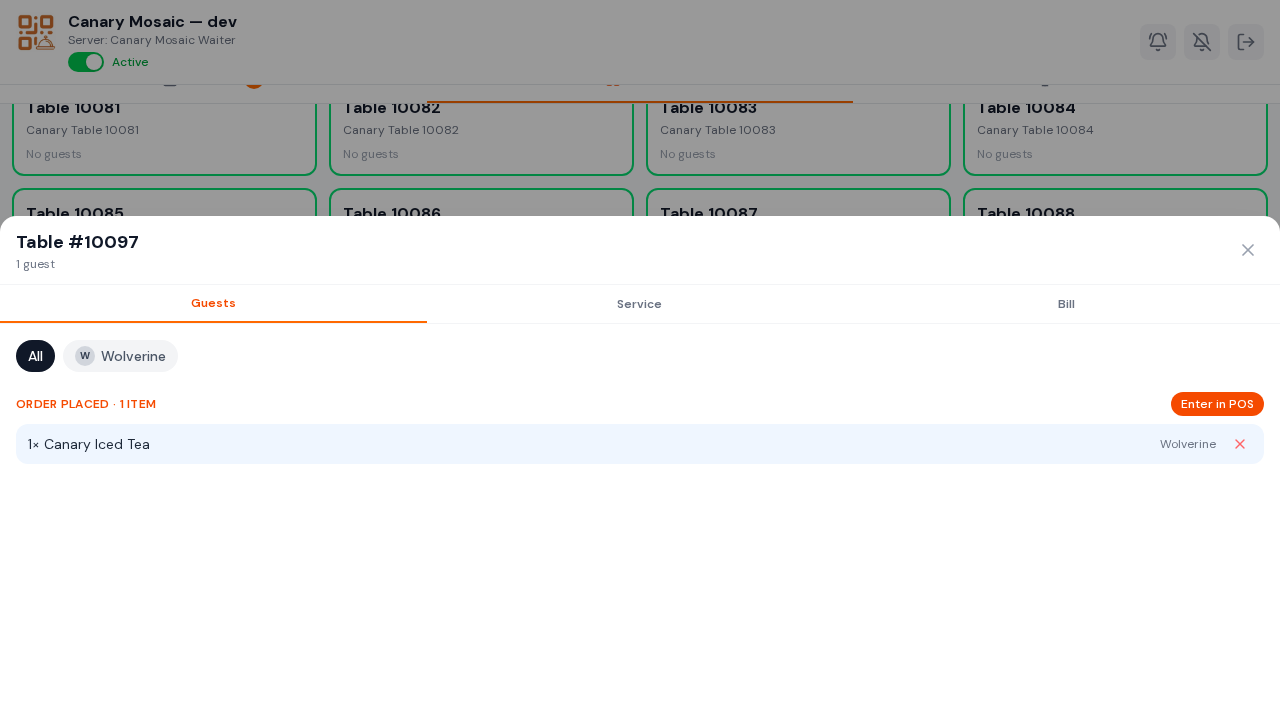This screenshot has width=1280, height=720.
Task: Click the logout arrow icon
Action: coord(1246,42)
